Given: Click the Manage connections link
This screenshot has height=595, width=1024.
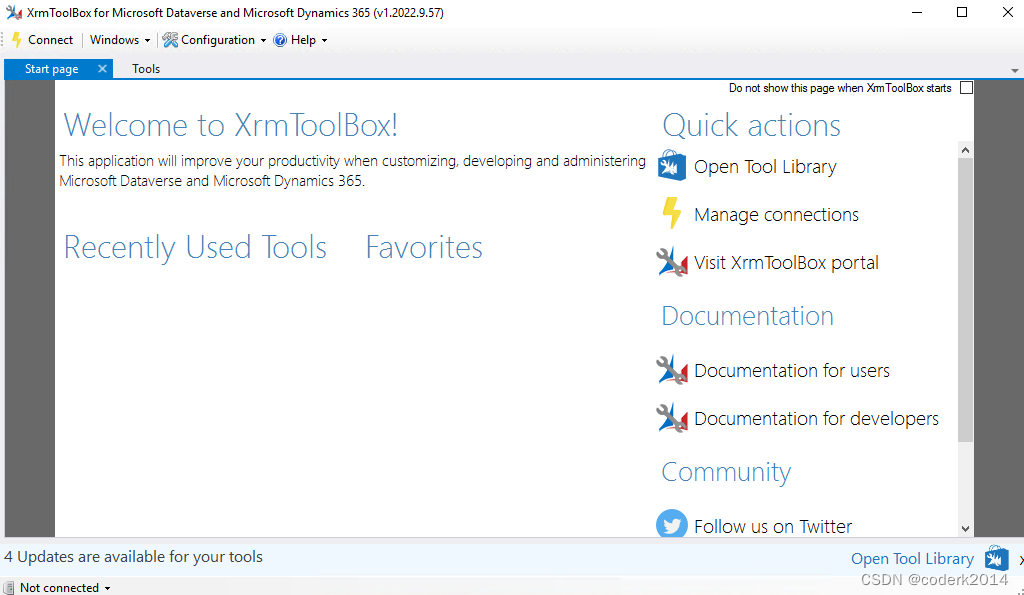Looking at the screenshot, I should pos(776,214).
